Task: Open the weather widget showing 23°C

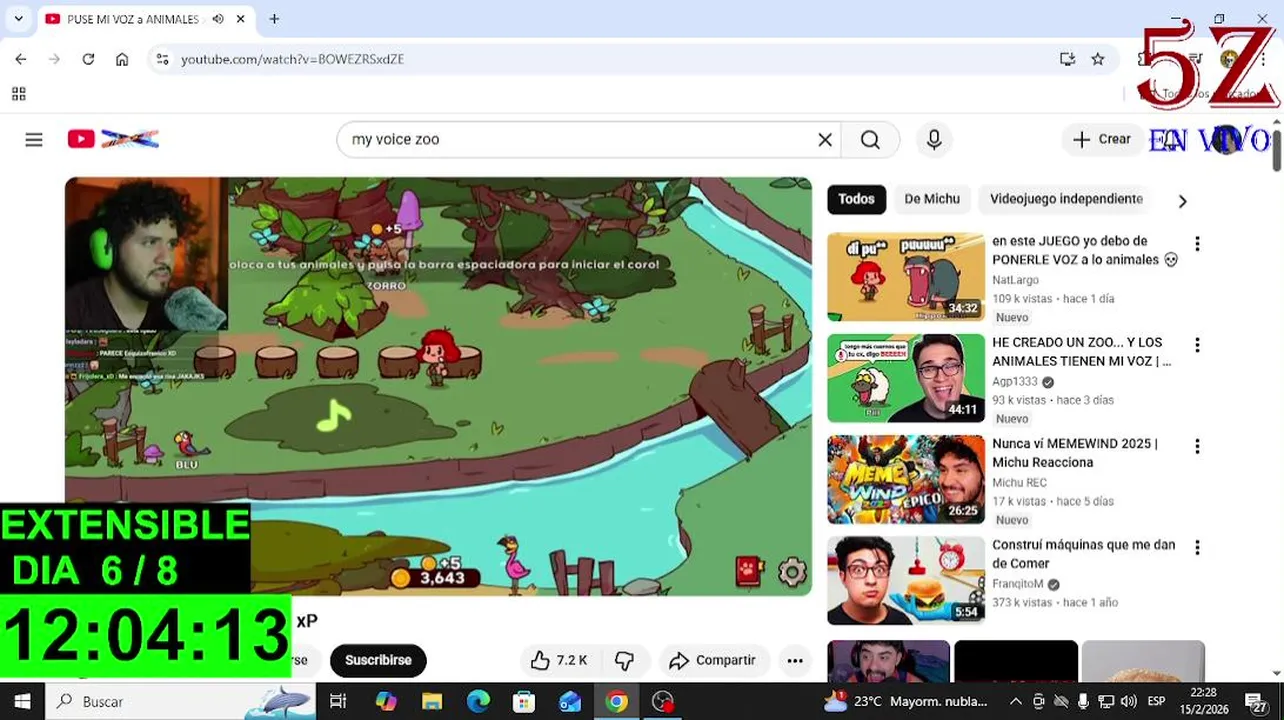Action: [x=905, y=702]
